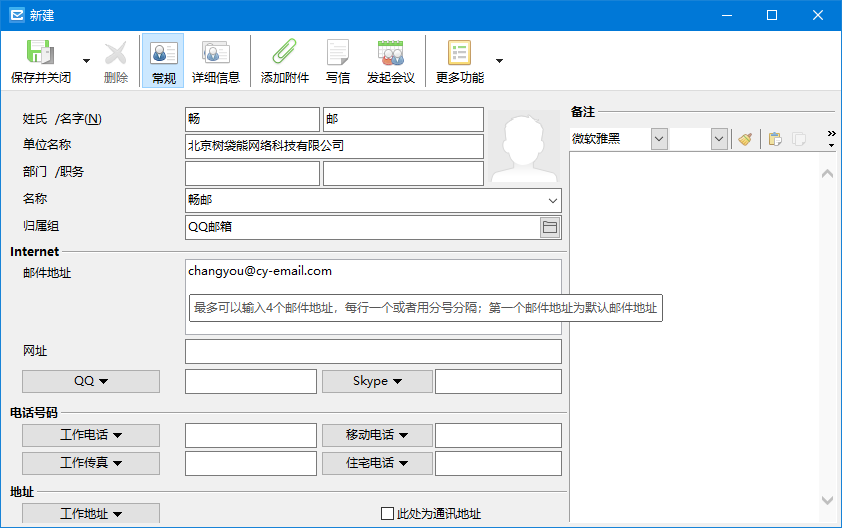Open the 工作传真 work fax dropdown
The image size is (842, 528).
91,463
